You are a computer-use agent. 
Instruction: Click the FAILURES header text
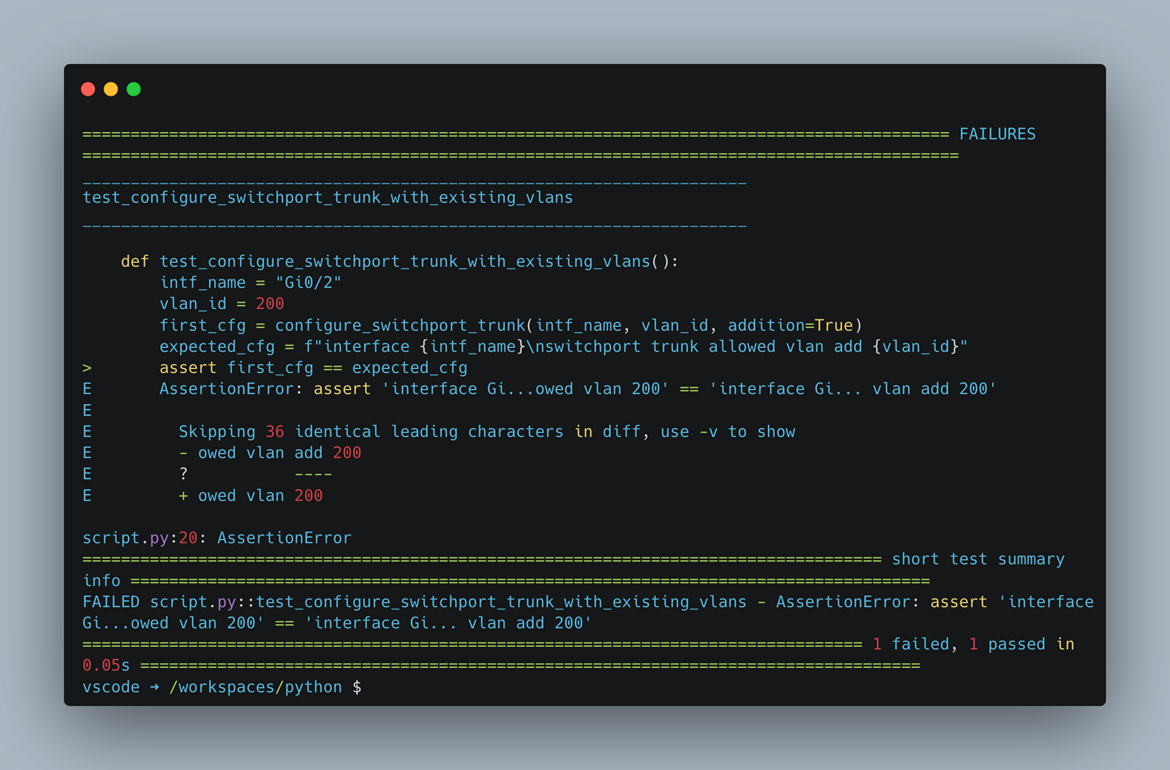tap(997, 134)
